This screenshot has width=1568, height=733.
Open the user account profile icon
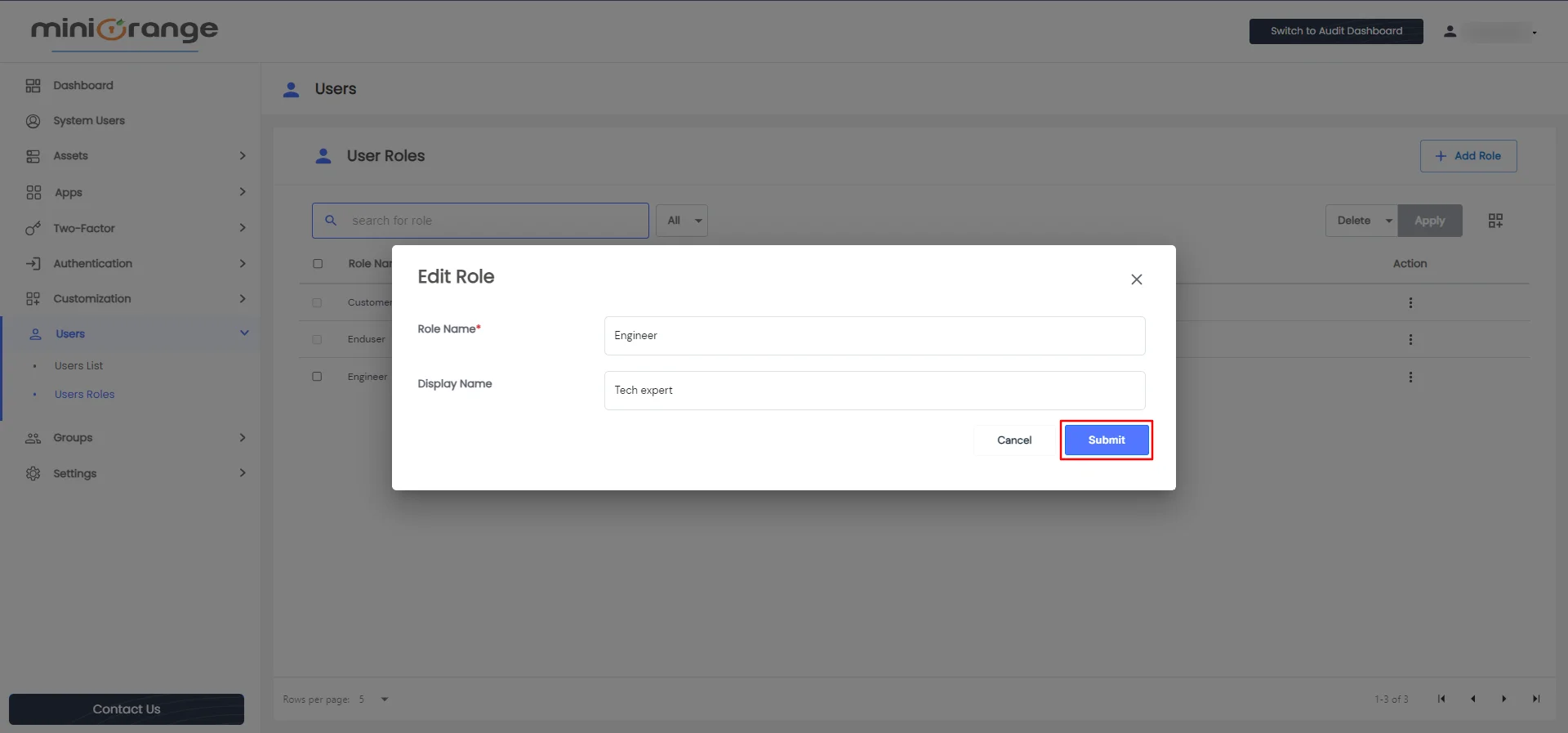1450,31
